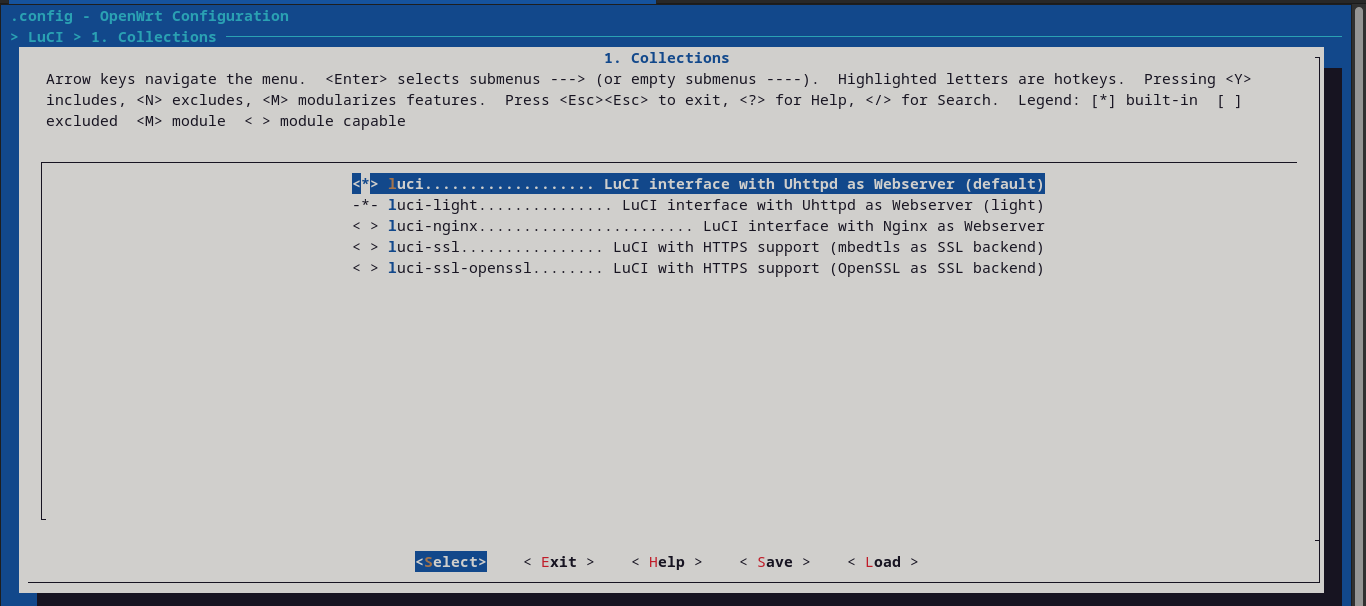Enable the luci-nginx selection brackets
The image size is (1366, 606).
coord(365,226)
